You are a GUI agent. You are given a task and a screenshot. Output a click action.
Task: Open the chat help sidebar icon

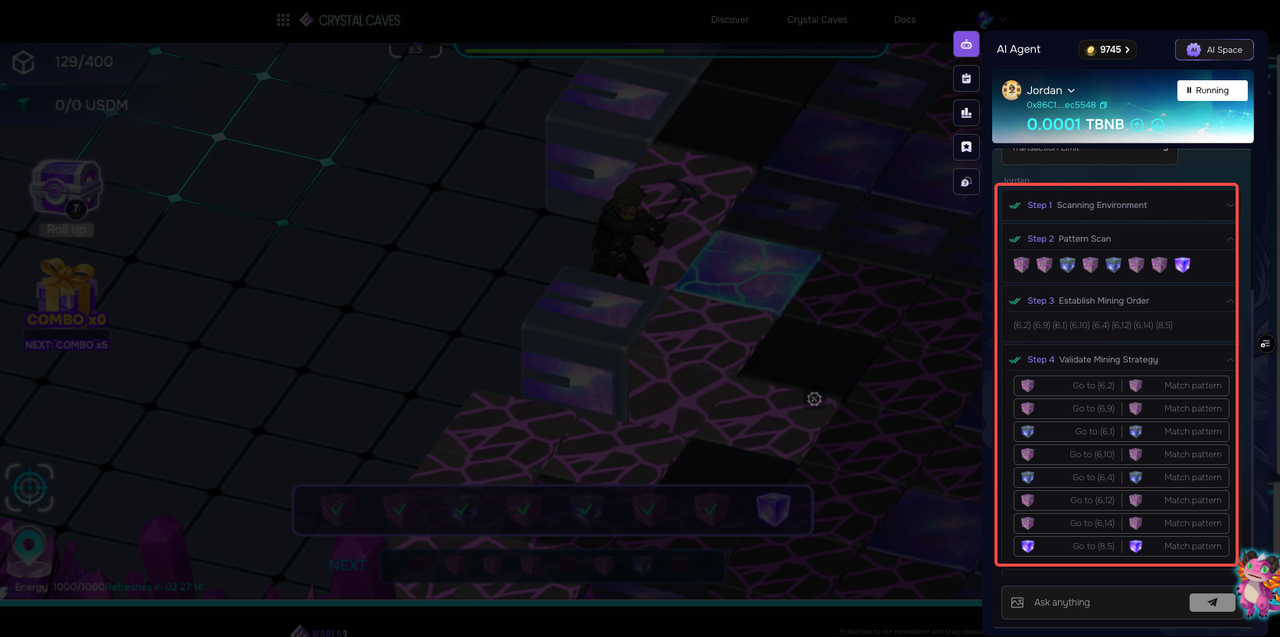[x=966, y=182]
